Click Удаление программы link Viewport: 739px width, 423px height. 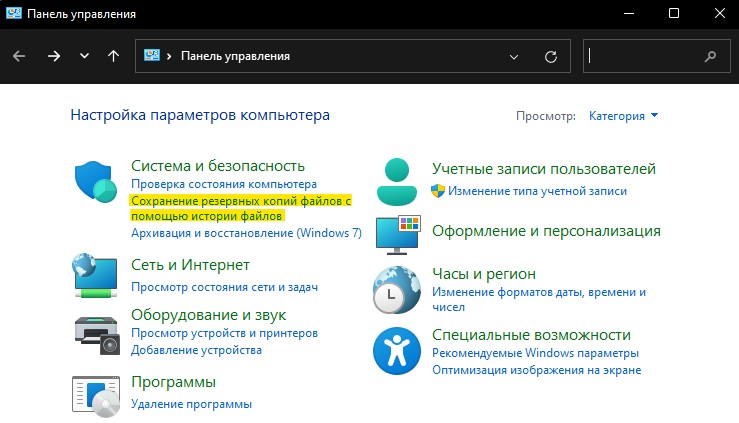click(x=191, y=404)
